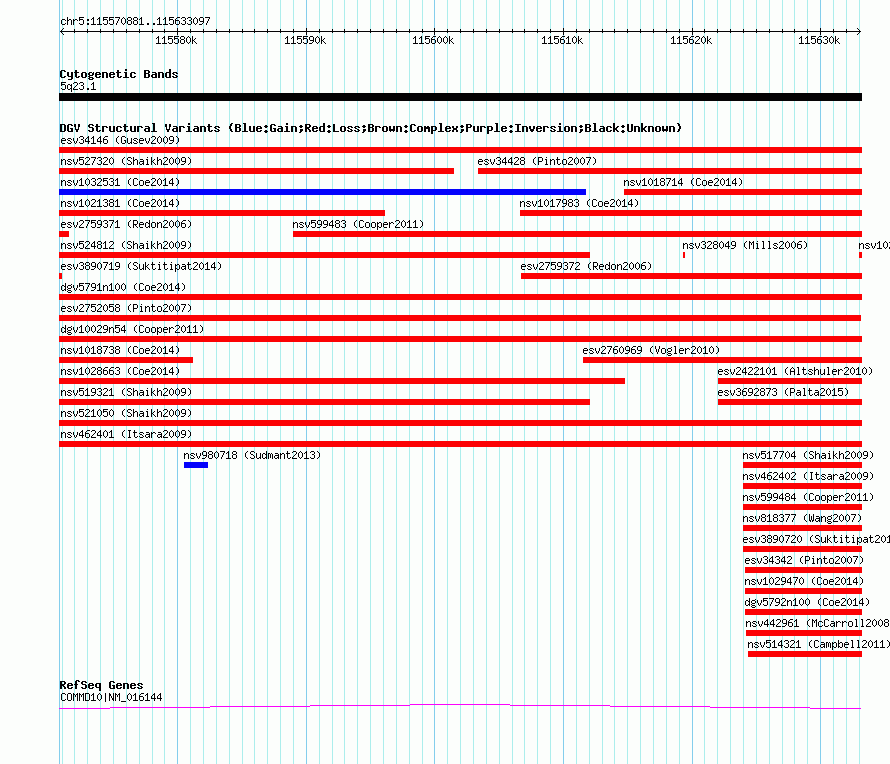Click the 115630k ruler tick label

click(819, 40)
